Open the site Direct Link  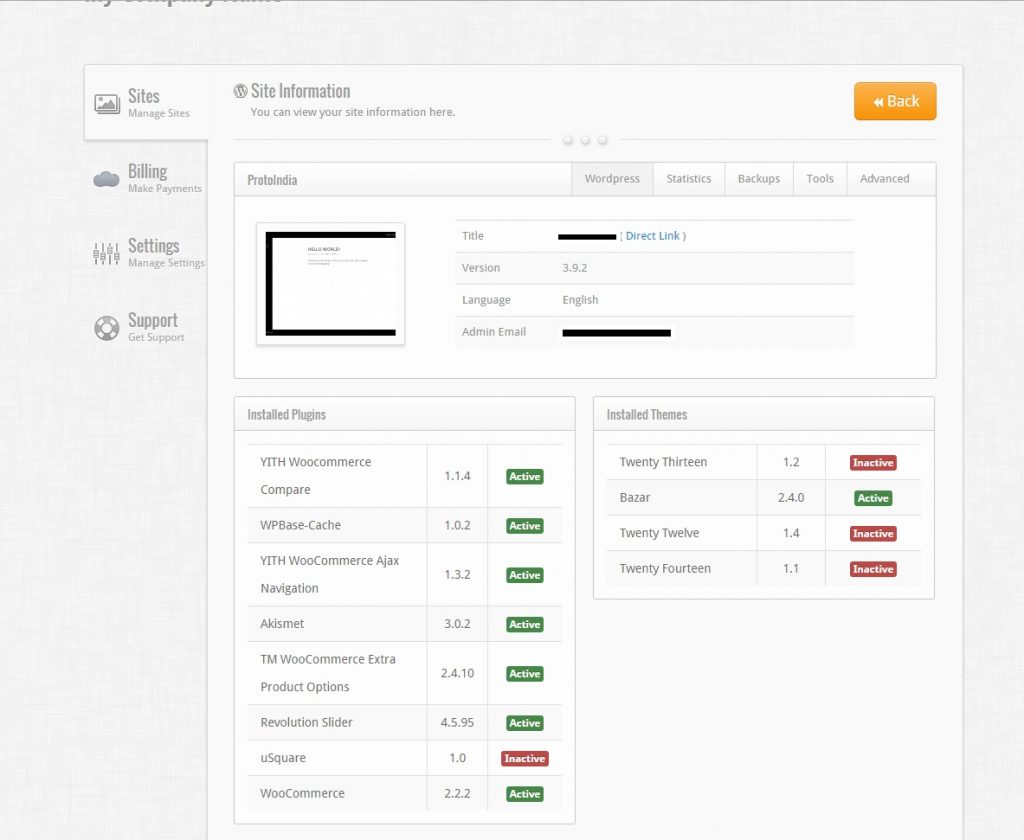point(652,236)
